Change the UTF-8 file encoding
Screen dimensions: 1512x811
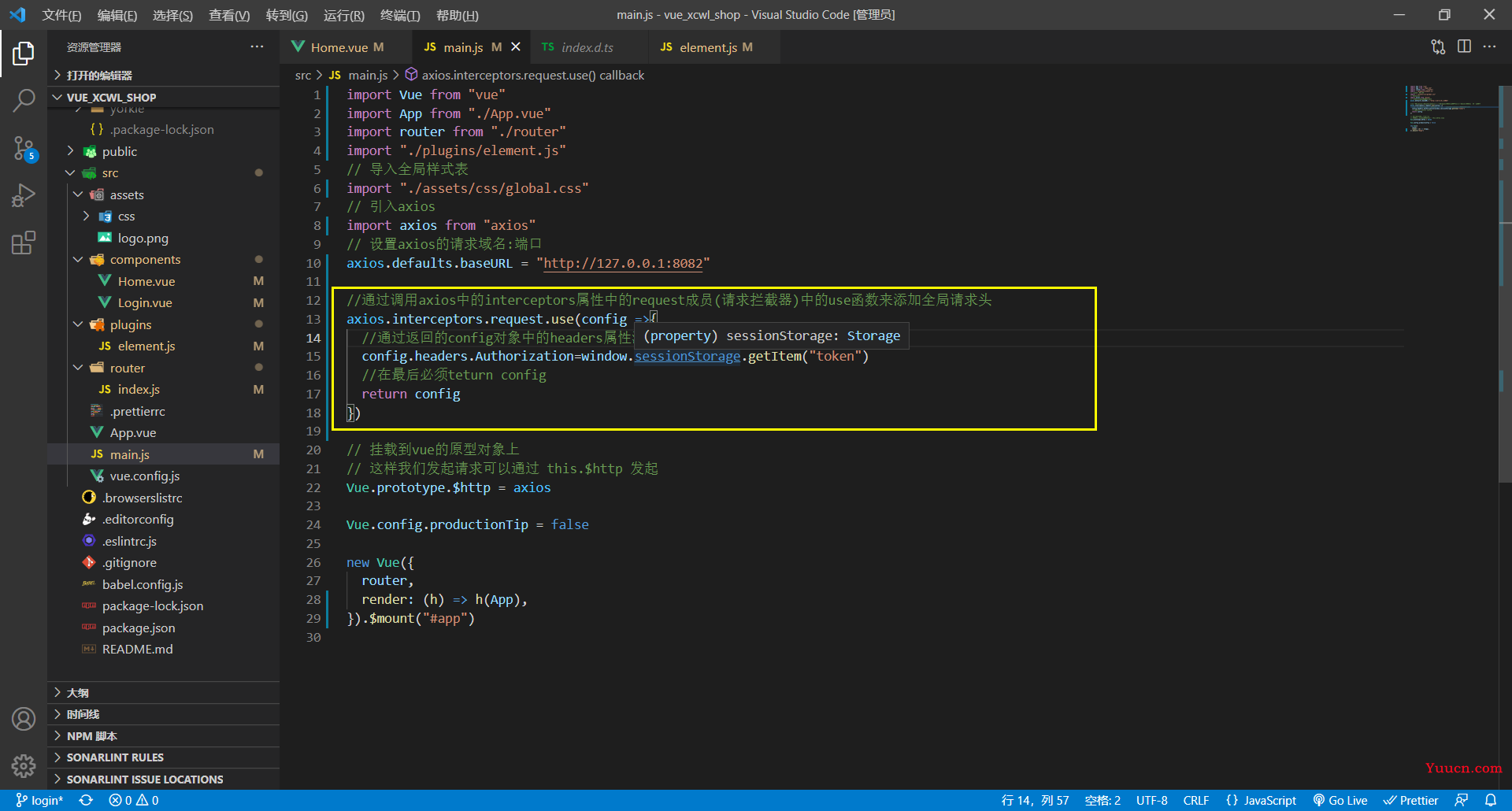click(1152, 800)
